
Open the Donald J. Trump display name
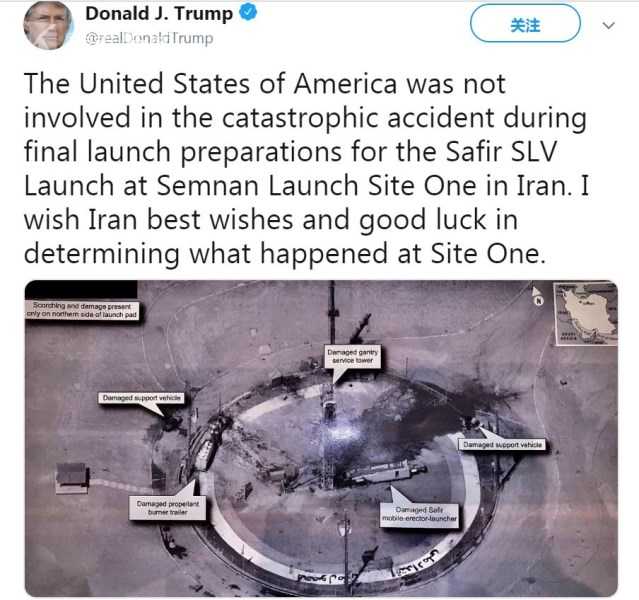pos(159,14)
